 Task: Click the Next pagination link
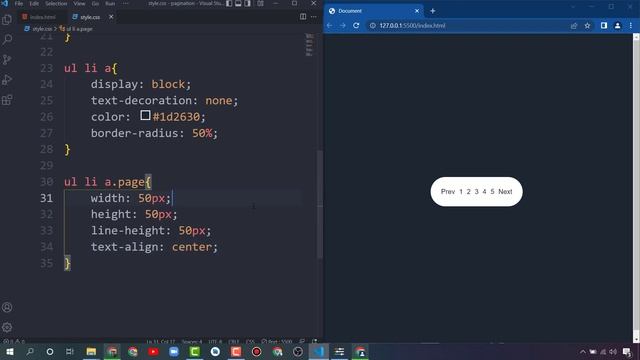coord(505,192)
